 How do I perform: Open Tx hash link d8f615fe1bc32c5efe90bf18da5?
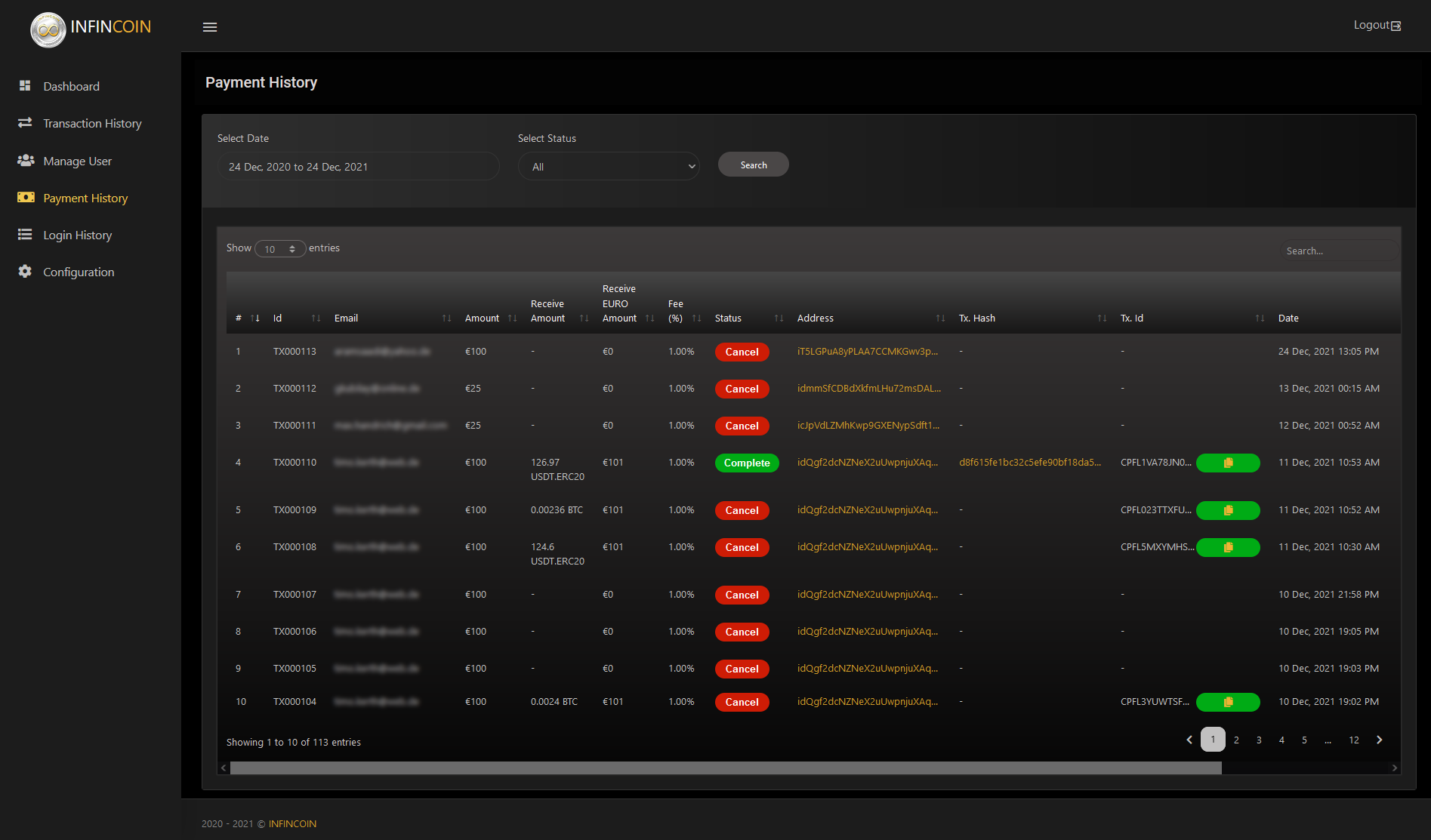[1029, 463]
